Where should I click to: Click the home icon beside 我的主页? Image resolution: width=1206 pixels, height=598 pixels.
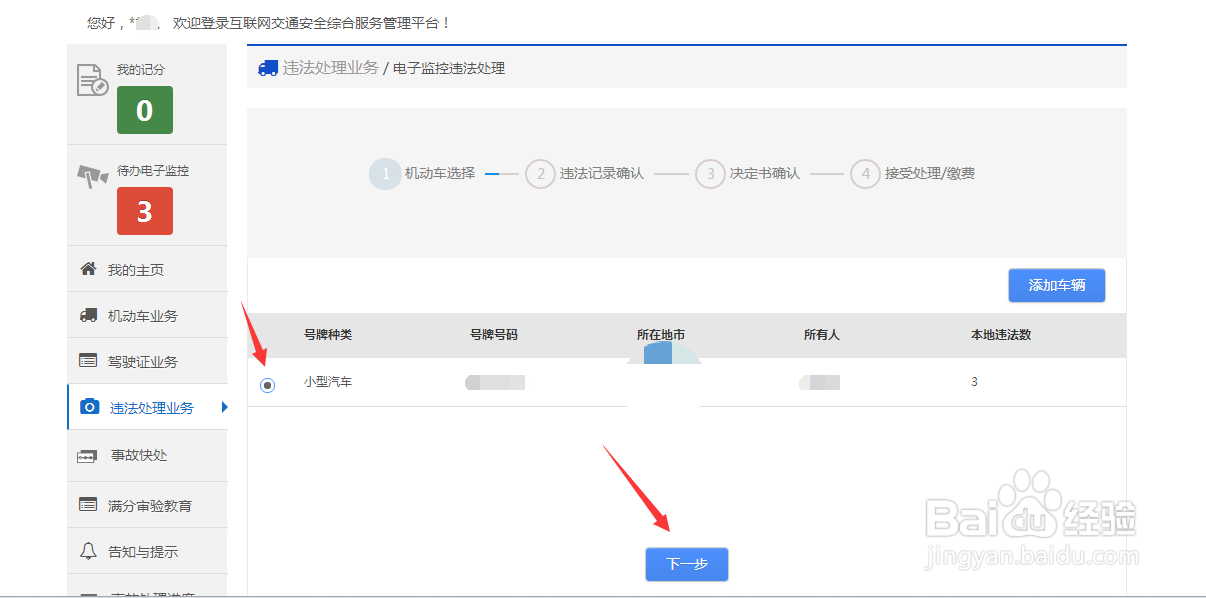coord(88,268)
